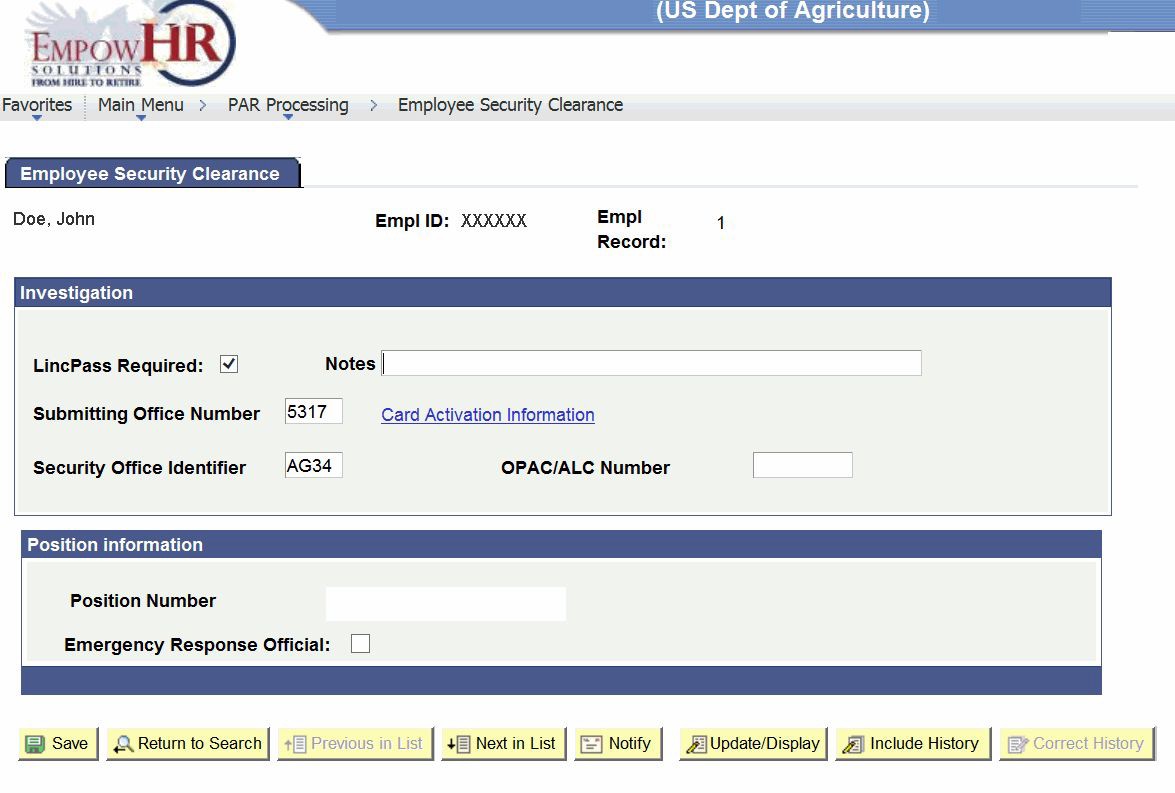Viewport: 1175px width, 793px height.
Task: Click the Notify button
Action: pyautogui.click(x=618, y=744)
